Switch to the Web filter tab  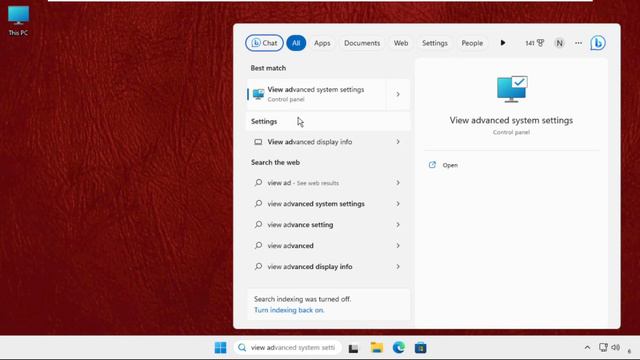coord(401,43)
